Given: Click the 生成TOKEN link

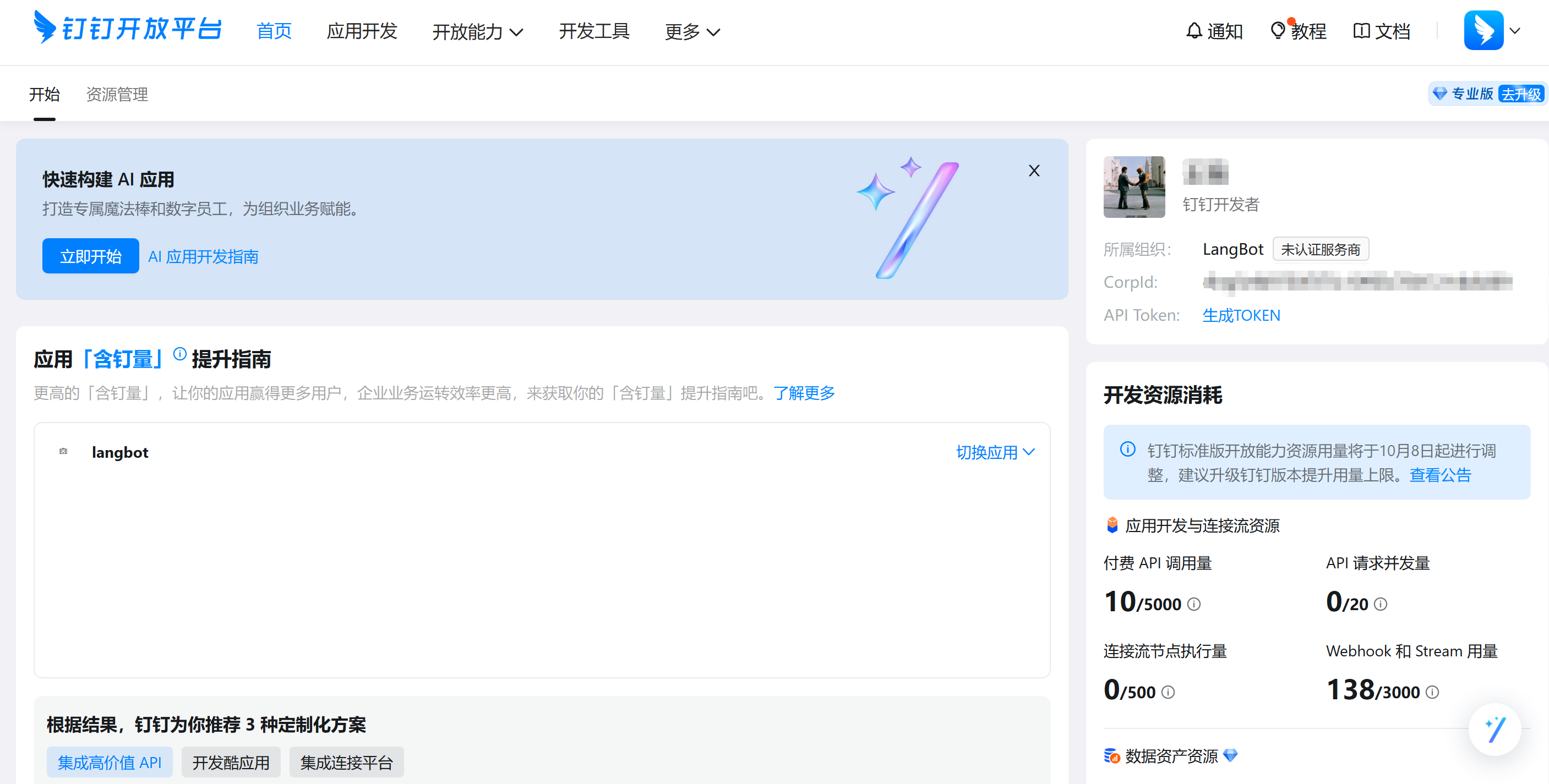Looking at the screenshot, I should point(1241,315).
